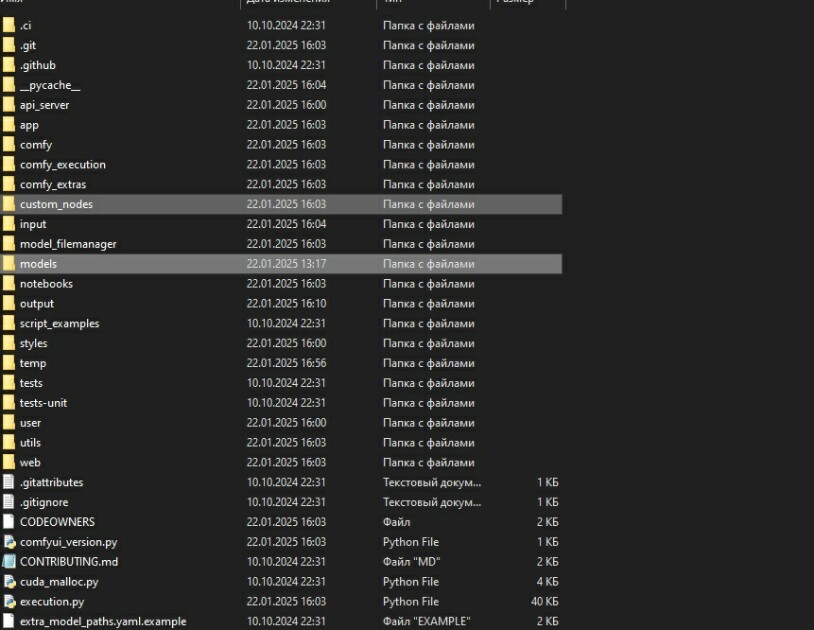Click the script_examples folder icon
The height and width of the screenshot is (630, 814).
[x=8, y=323]
